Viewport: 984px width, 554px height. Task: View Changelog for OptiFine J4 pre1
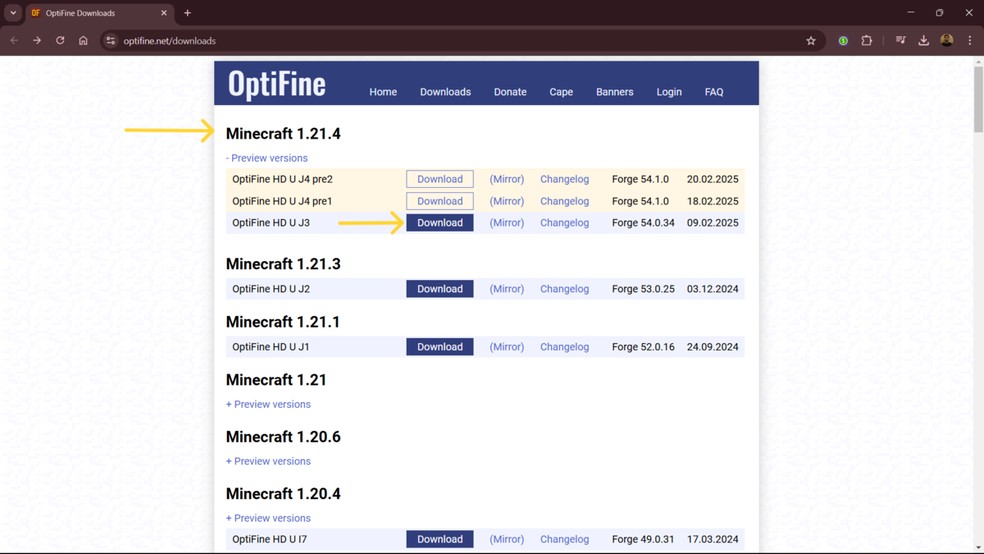click(564, 201)
